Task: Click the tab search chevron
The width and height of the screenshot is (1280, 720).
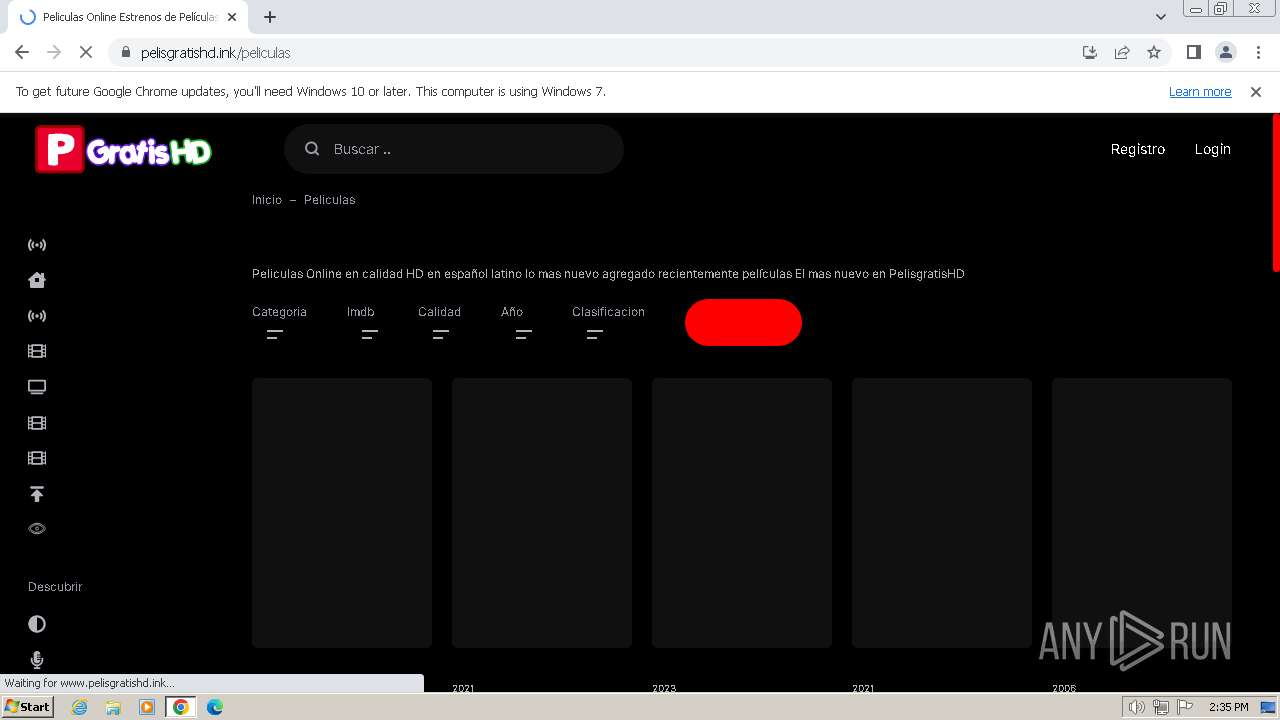Action: pyautogui.click(x=1160, y=17)
